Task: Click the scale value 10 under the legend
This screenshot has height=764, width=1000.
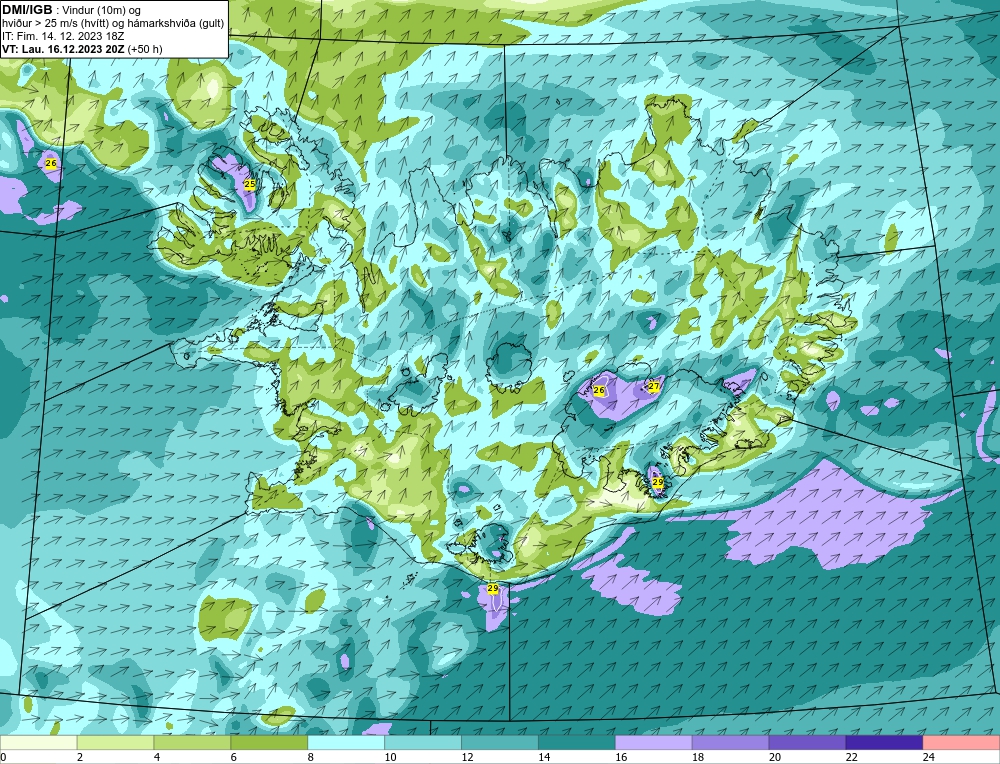Action: (390, 758)
